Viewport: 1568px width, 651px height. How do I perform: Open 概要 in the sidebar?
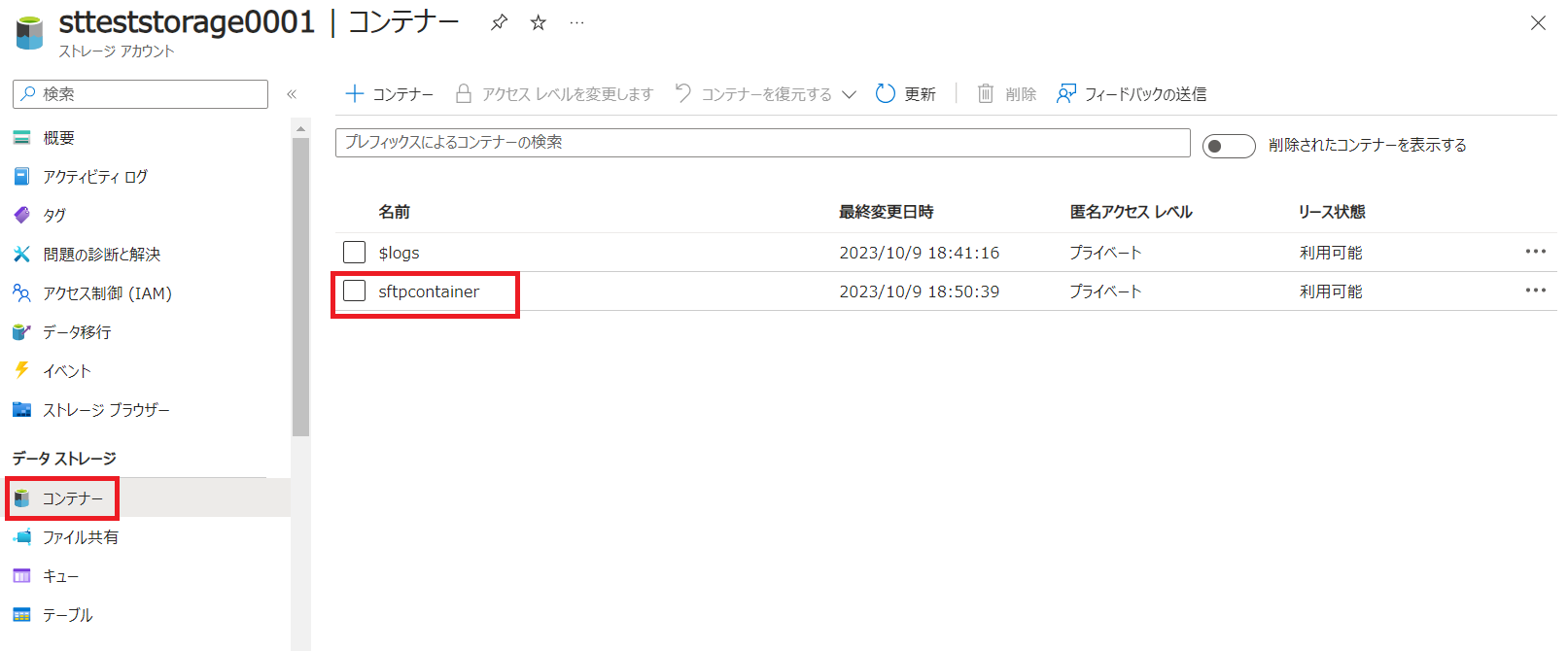(x=58, y=138)
